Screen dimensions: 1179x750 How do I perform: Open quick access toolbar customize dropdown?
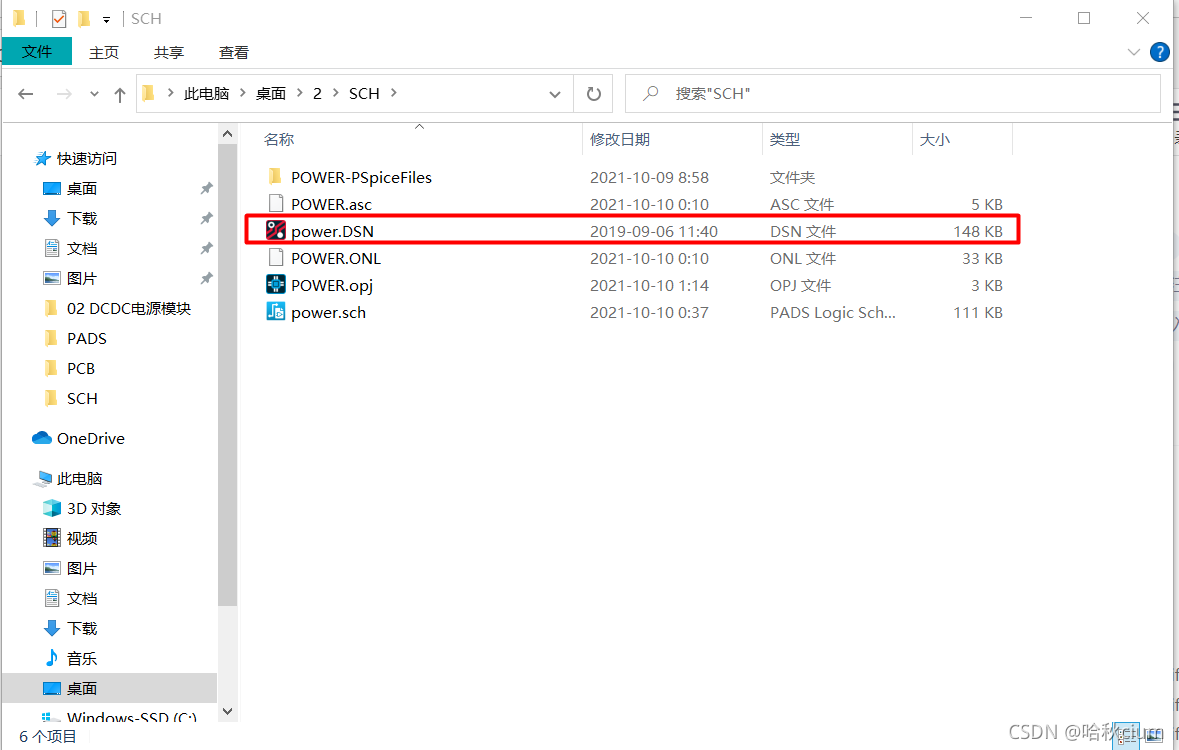click(107, 20)
